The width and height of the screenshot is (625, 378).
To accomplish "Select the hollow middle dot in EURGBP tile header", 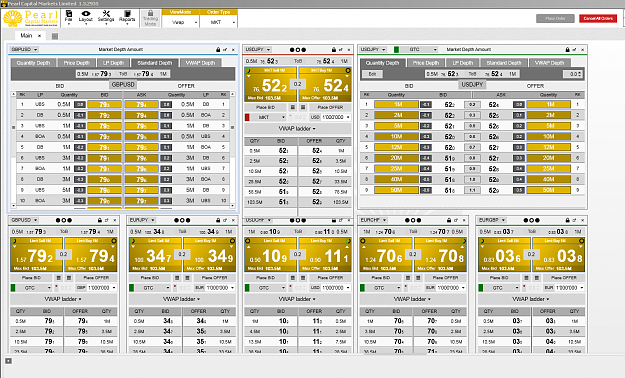I will [x=531, y=220].
